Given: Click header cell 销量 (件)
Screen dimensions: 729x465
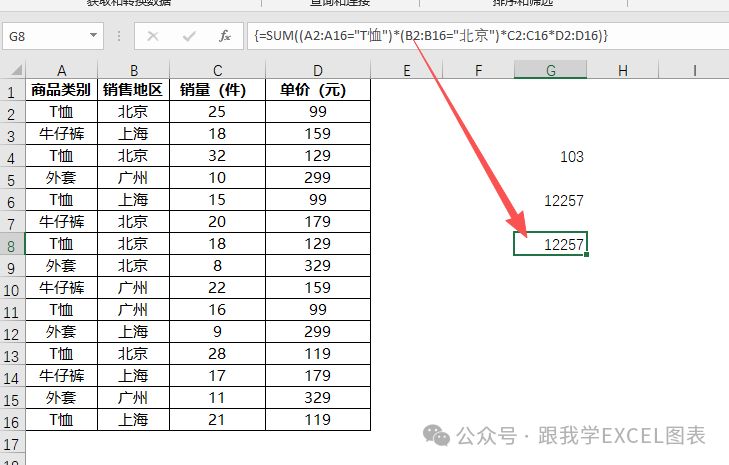Looking at the screenshot, I should (218, 90).
